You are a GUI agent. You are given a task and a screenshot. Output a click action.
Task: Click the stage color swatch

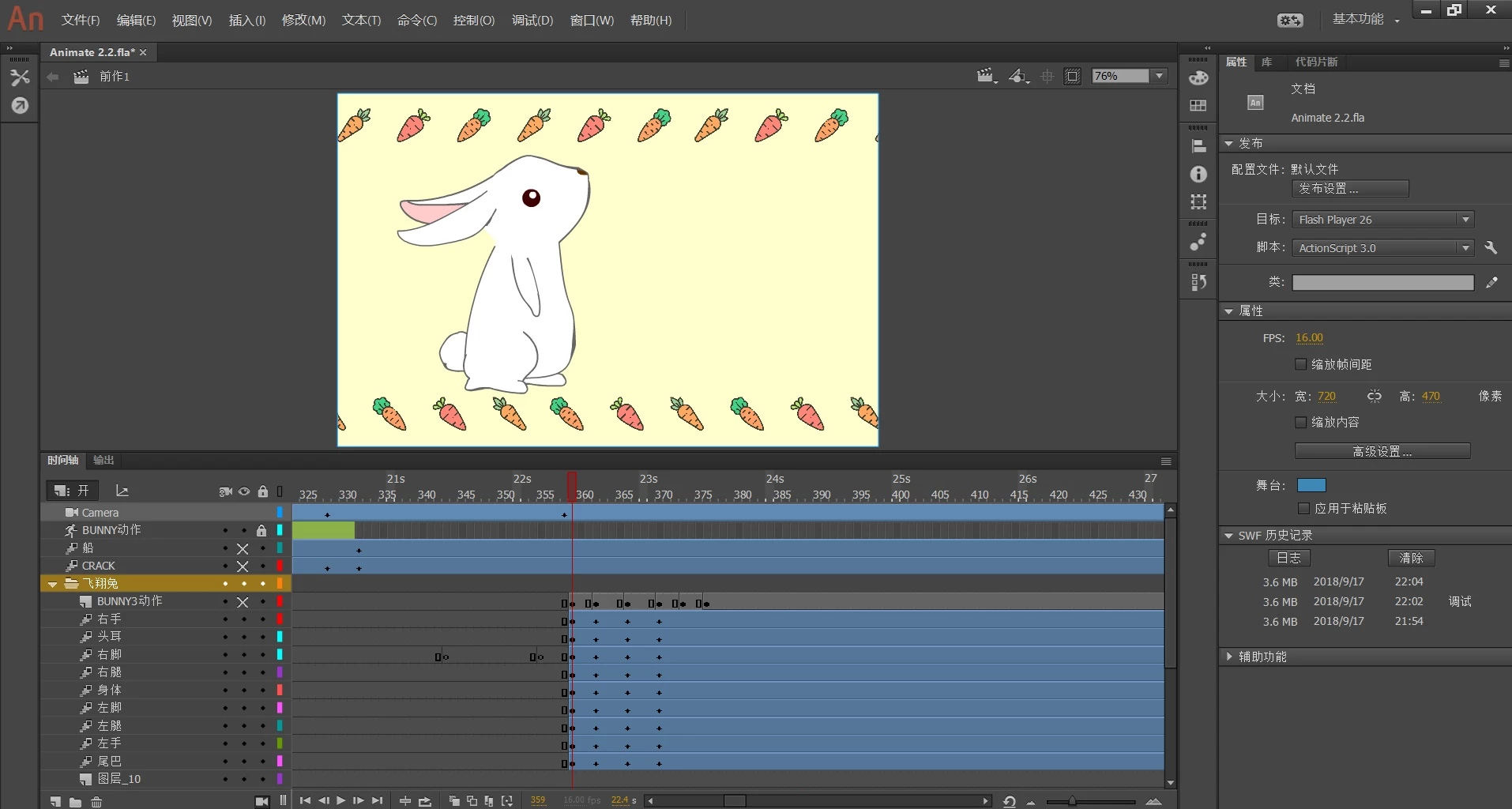click(1311, 485)
